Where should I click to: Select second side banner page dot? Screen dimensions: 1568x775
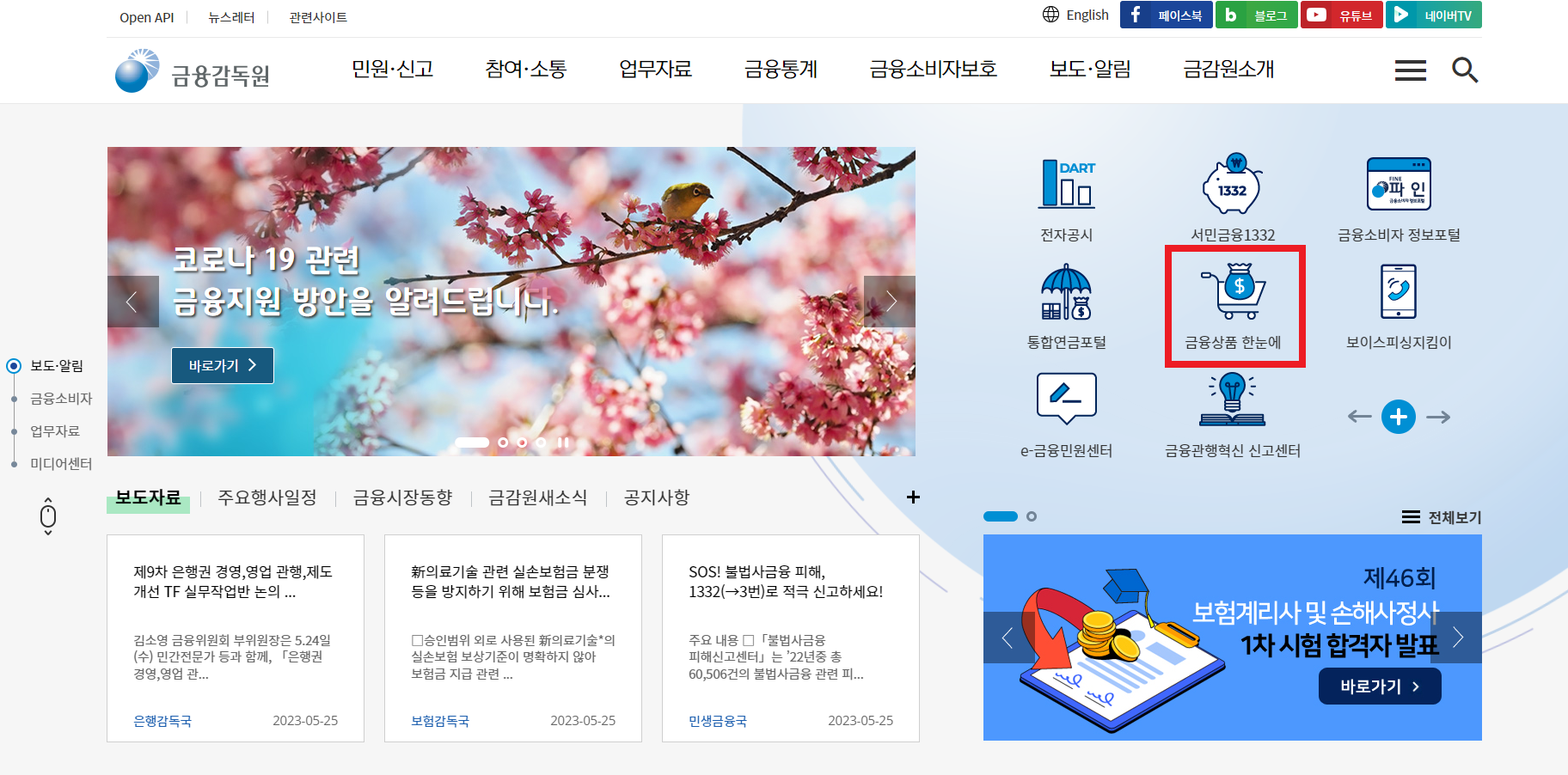tap(1032, 516)
